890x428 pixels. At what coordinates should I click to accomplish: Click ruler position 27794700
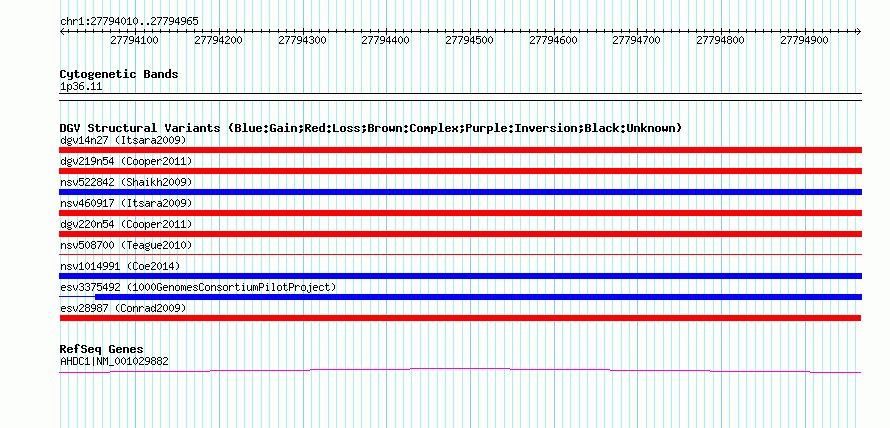click(637, 41)
